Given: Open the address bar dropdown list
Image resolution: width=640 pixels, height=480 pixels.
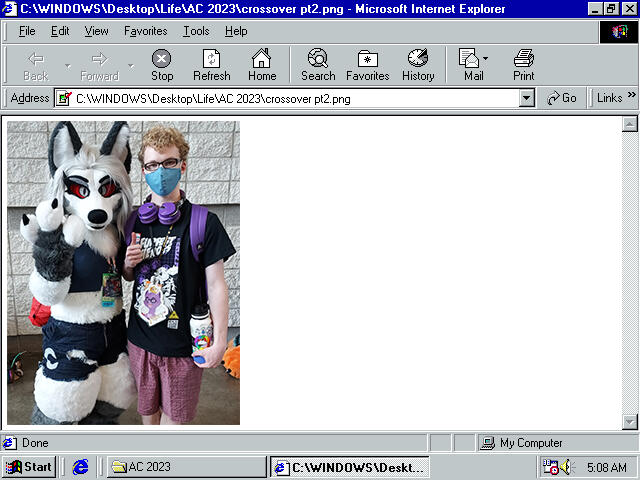Looking at the screenshot, I should pyautogui.click(x=527, y=98).
